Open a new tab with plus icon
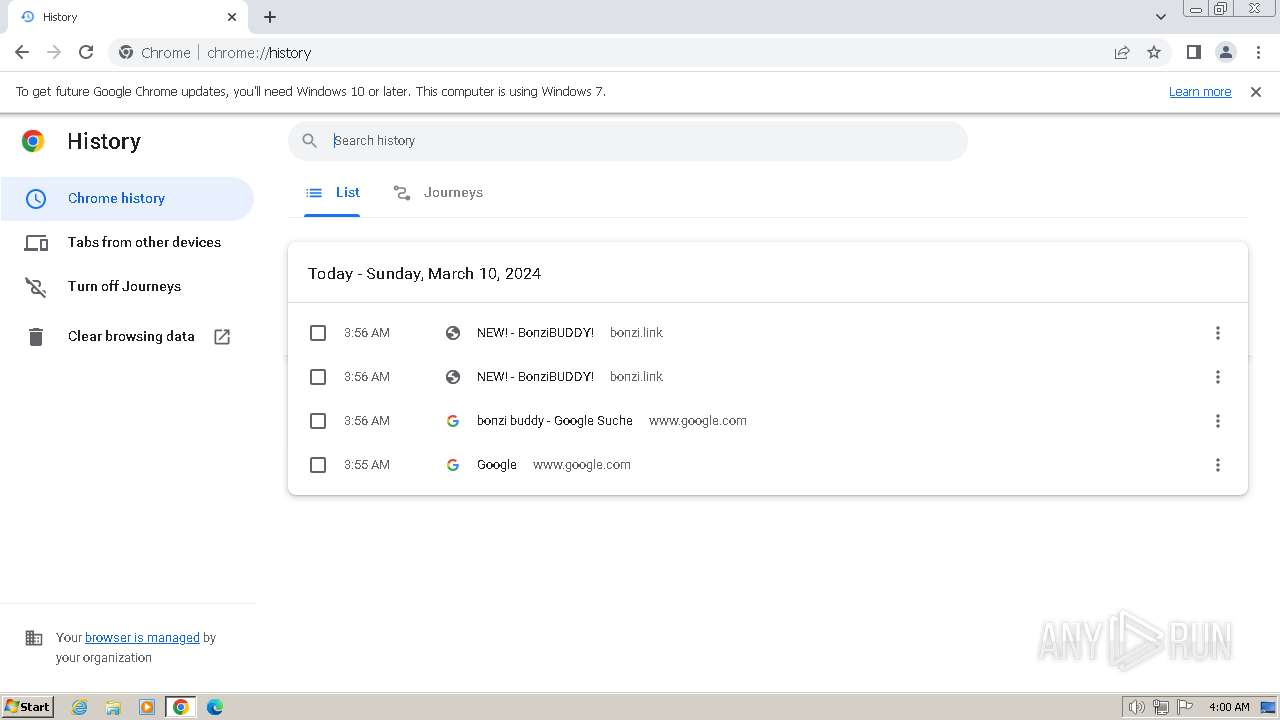Viewport: 1280px width, 720px height. pos(270,17)
